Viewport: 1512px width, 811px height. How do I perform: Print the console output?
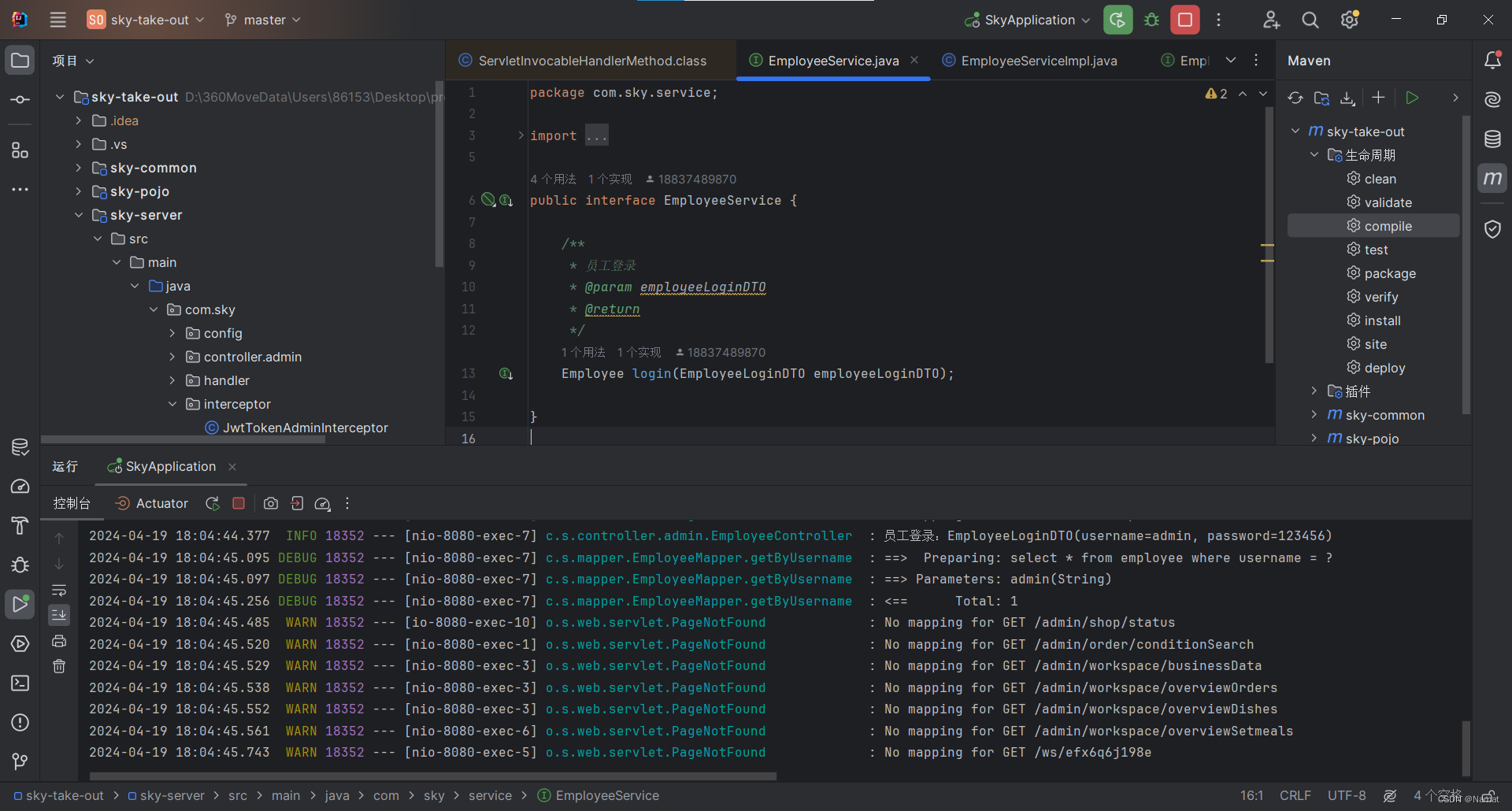[59, 641]
